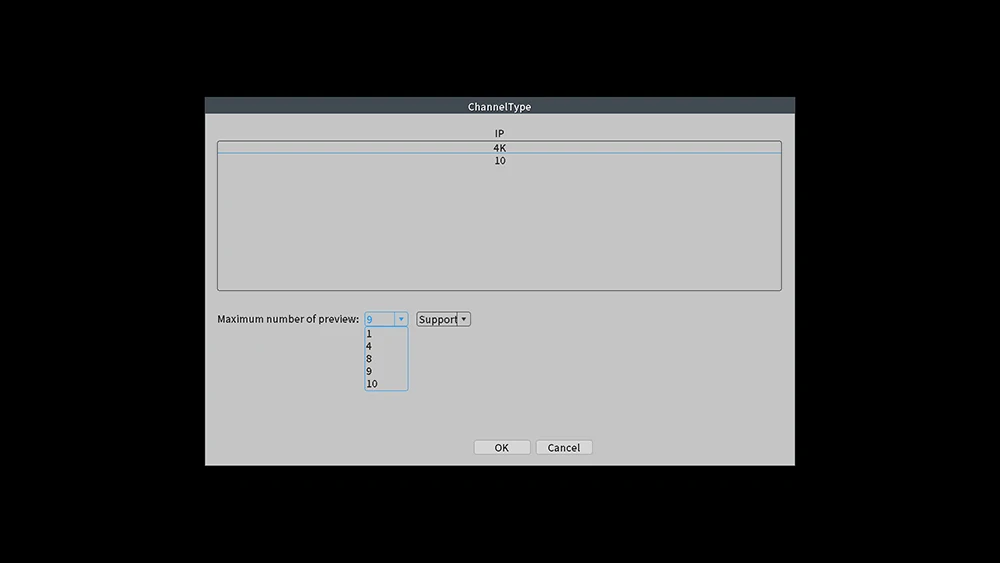Click the blue arrow of preview dropdown

coord(401,320)
